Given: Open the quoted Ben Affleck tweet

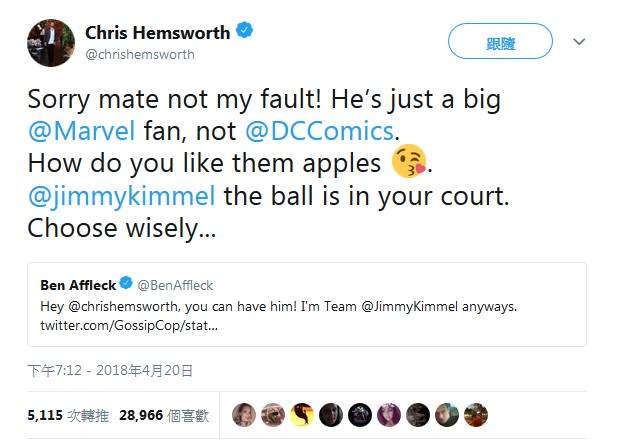Looking at the screenshot, I should [307, 305].
